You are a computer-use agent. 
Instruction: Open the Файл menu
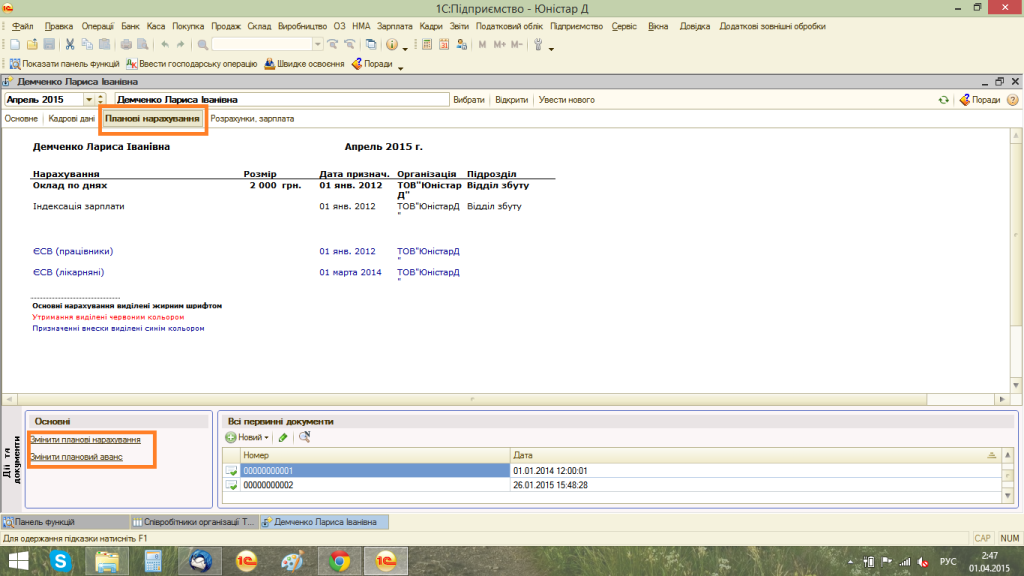(23, 27)
